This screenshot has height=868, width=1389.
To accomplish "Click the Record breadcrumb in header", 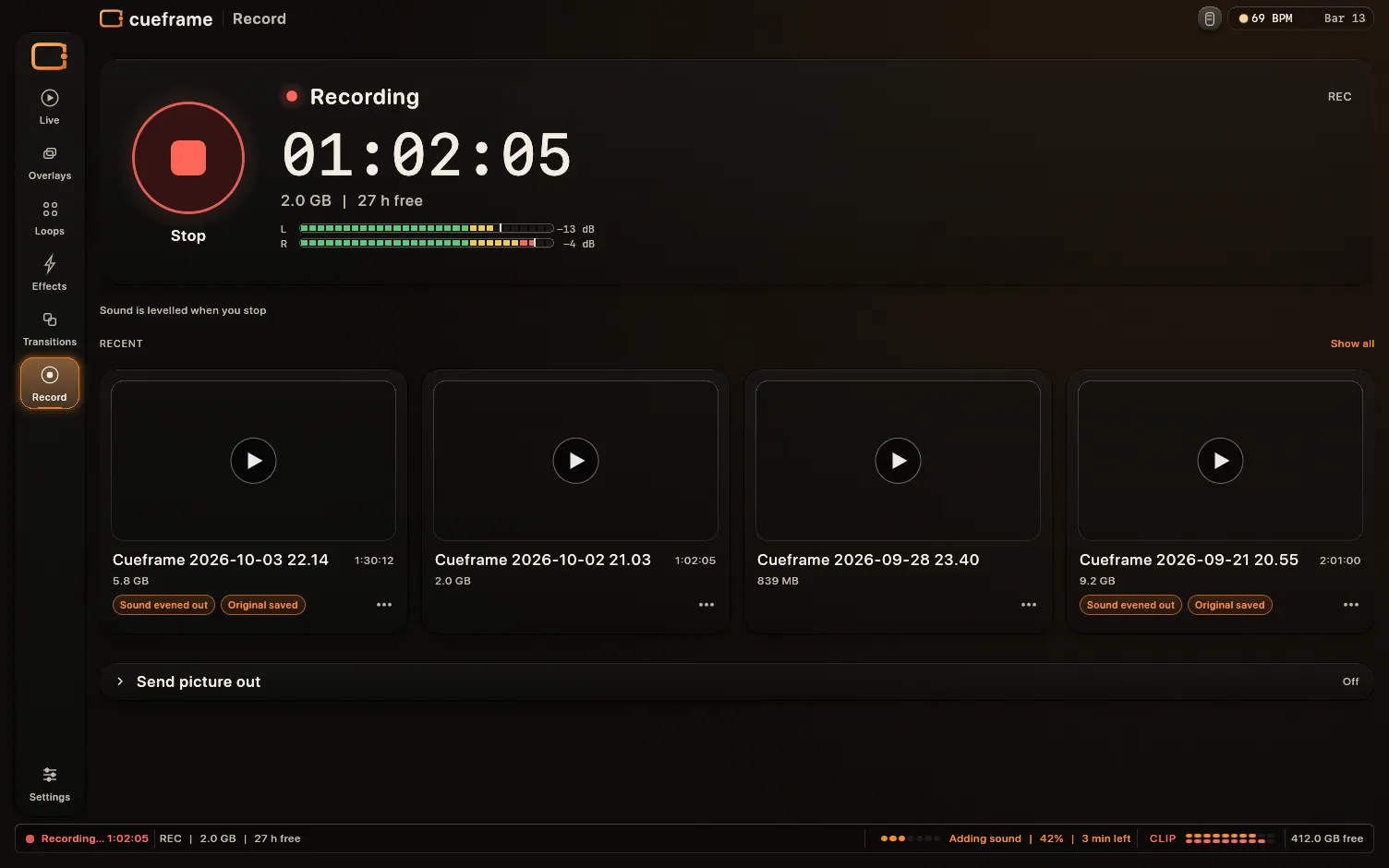I will click(260, 18).
